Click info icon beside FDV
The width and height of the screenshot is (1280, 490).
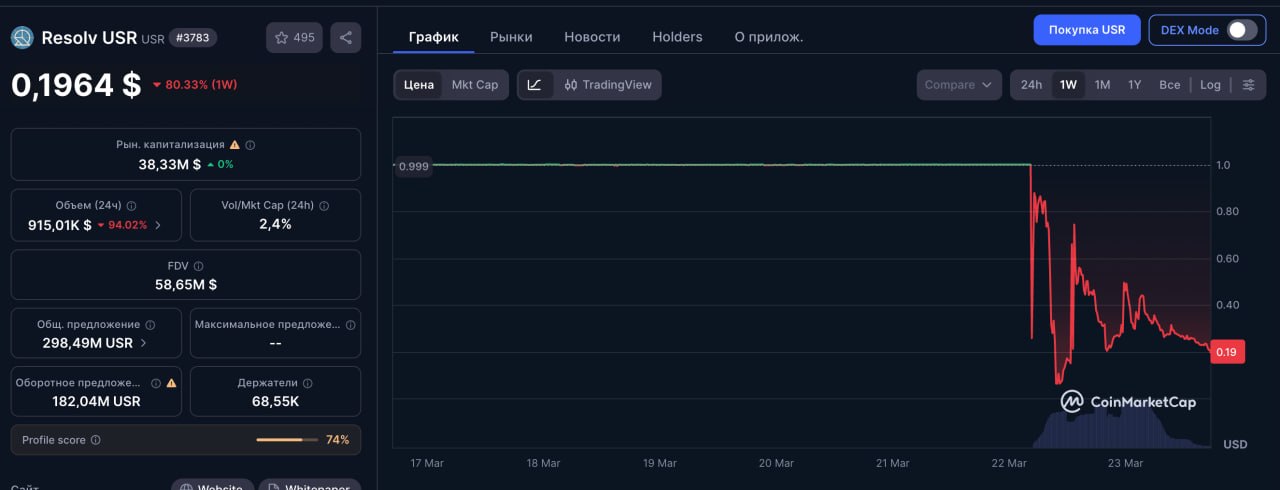[198, 266]
